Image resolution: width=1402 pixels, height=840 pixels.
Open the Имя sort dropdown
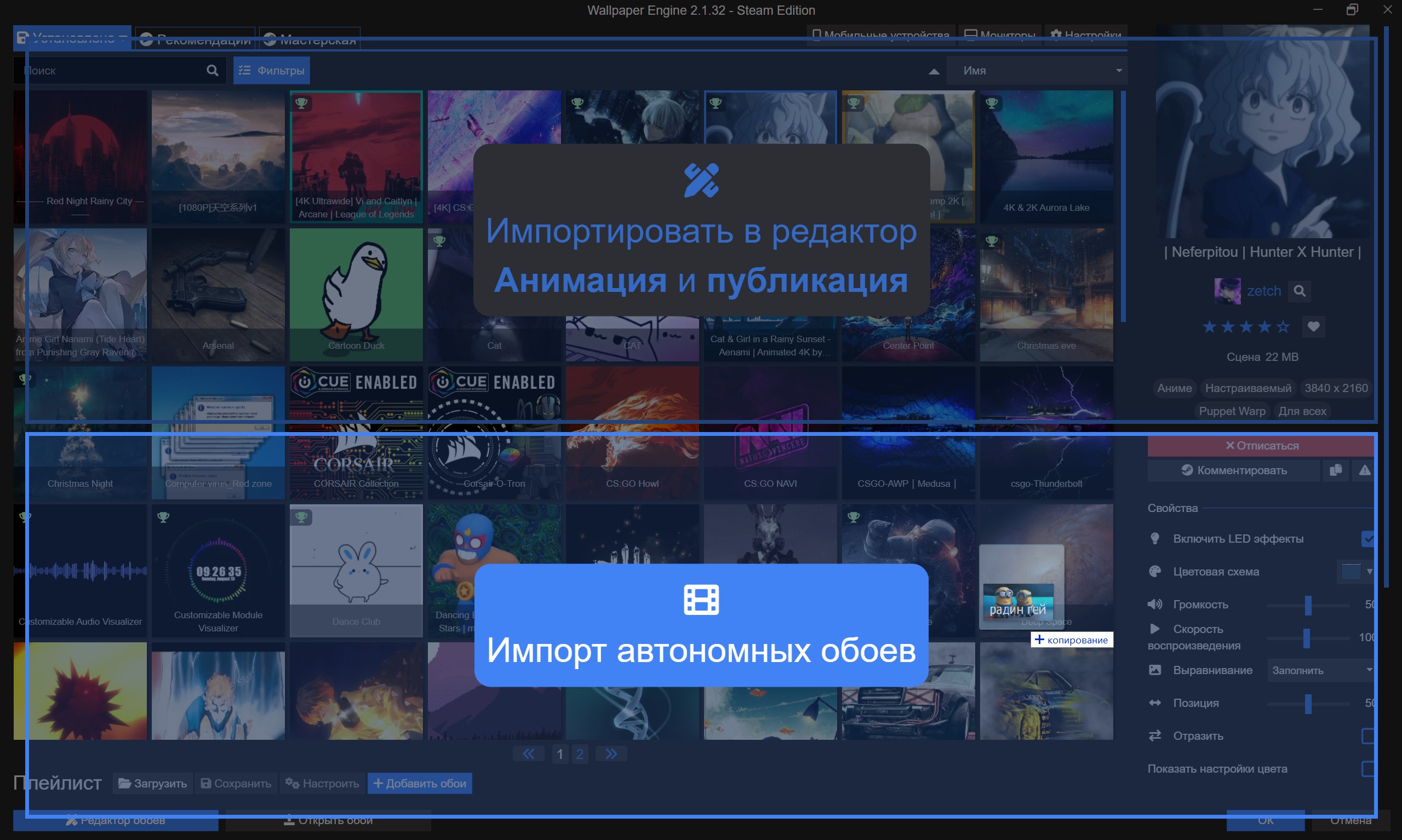coord(1036,71)
